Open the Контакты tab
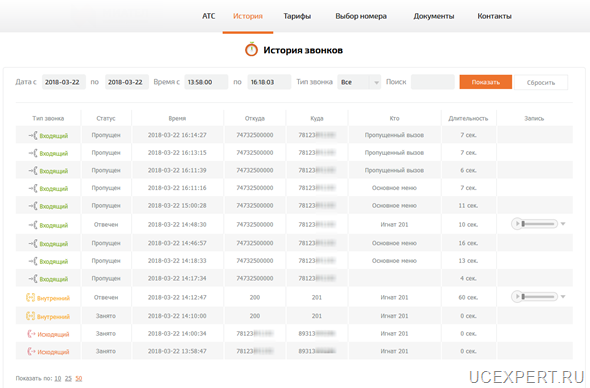This screenshot has width=590, height=388. 494,16
